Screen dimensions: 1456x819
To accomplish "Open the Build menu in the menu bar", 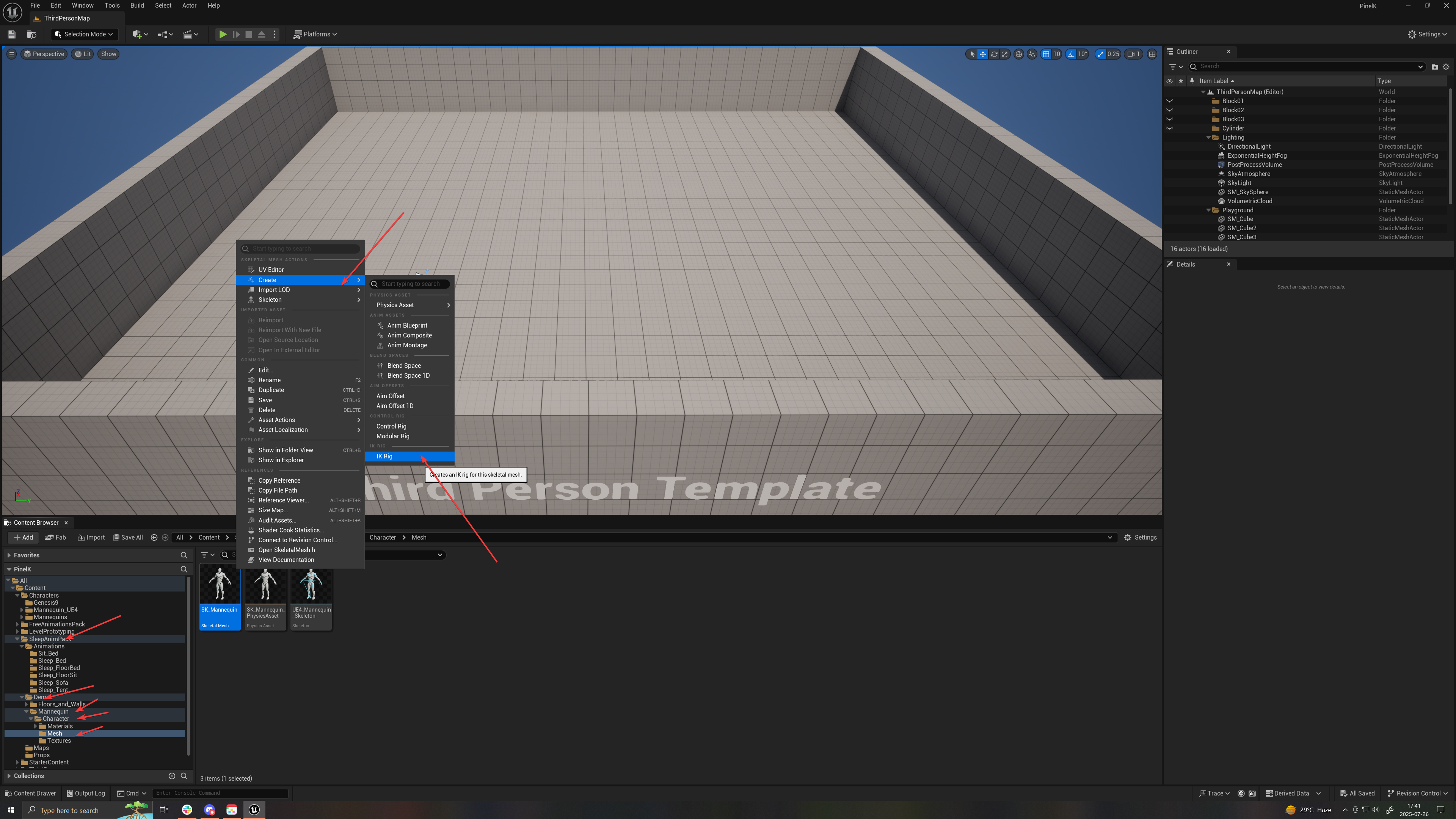I will point(137,6).
